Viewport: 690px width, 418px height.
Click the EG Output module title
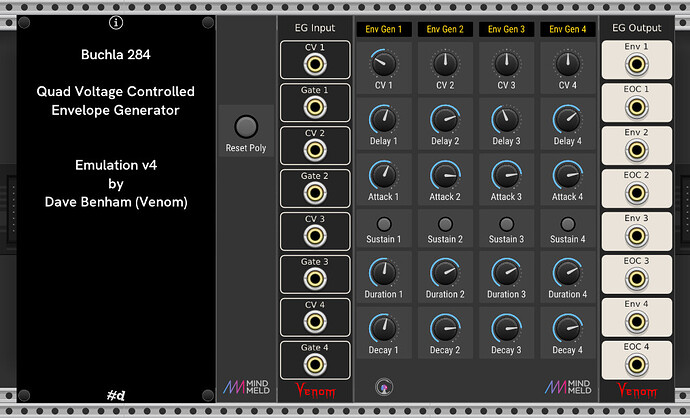pos(636,28)
